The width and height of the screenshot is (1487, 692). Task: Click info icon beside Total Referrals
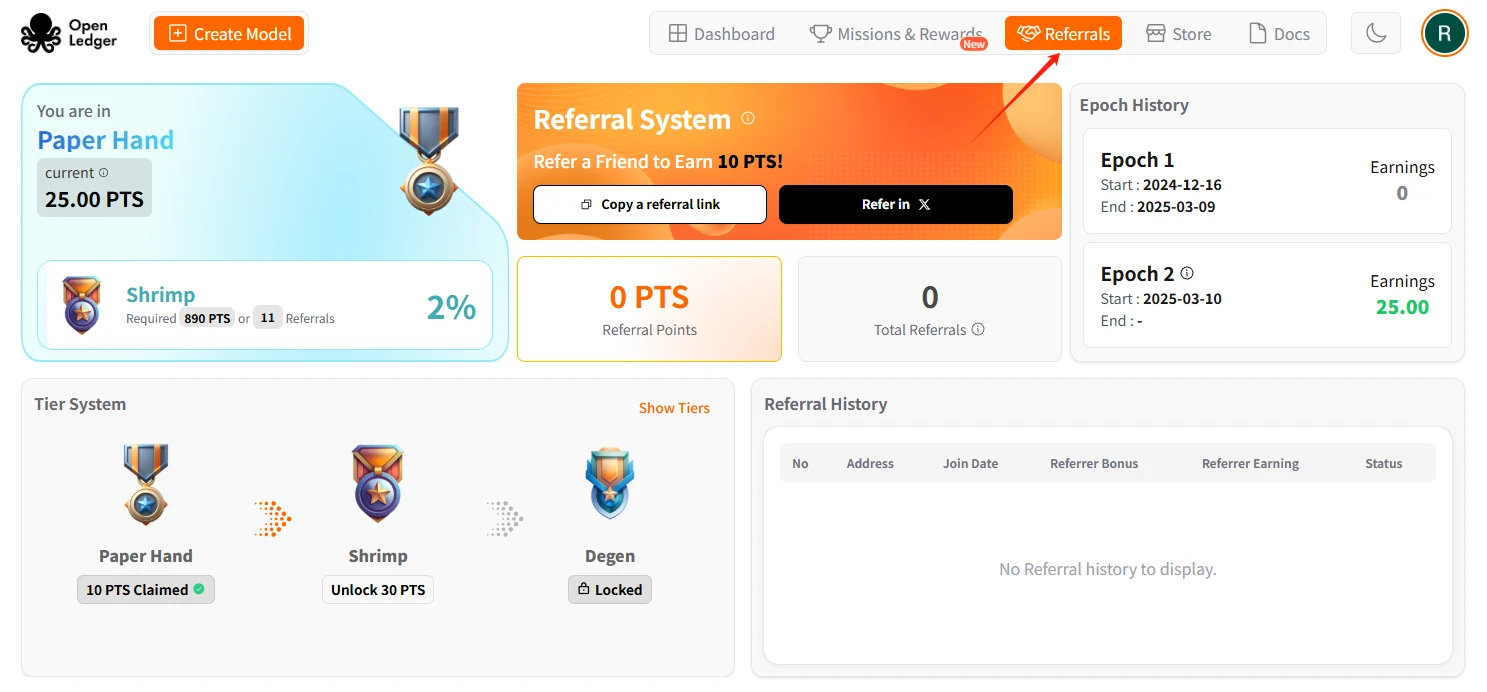[x=978, y=329]
